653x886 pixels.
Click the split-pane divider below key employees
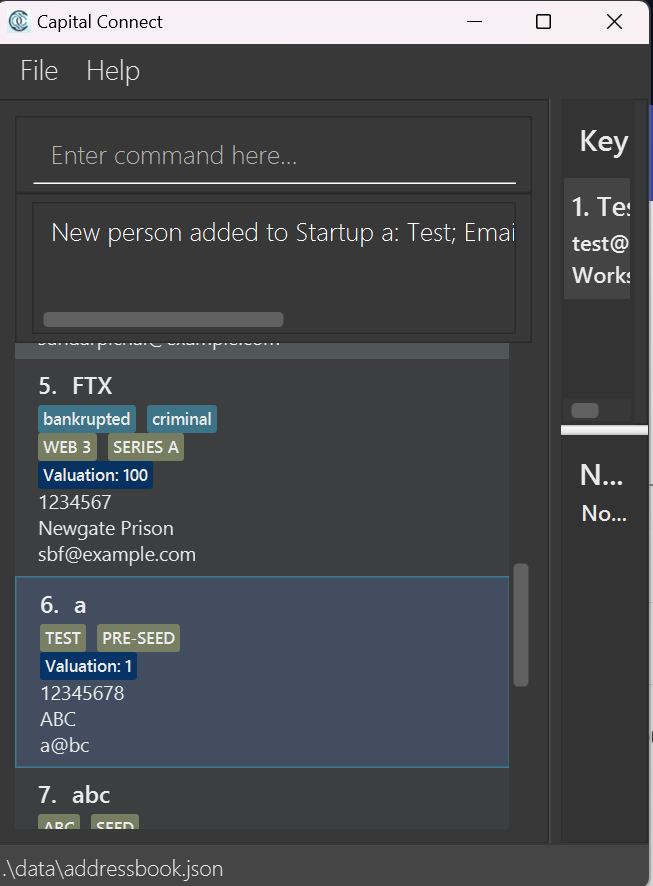tap(604, 430)
